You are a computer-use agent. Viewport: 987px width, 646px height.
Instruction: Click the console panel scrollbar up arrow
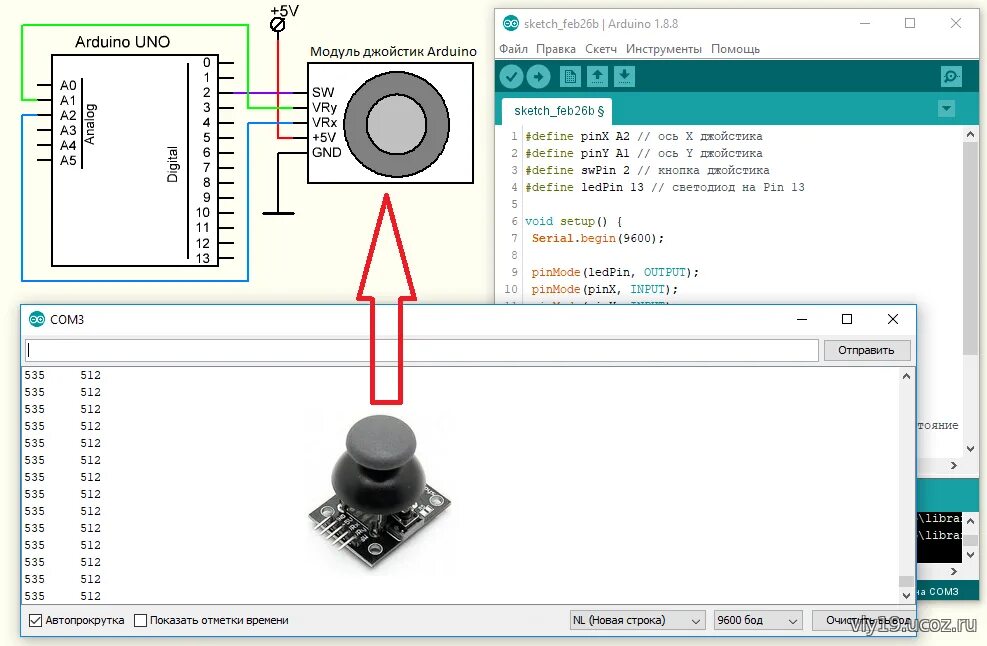[x=970, y=521]
